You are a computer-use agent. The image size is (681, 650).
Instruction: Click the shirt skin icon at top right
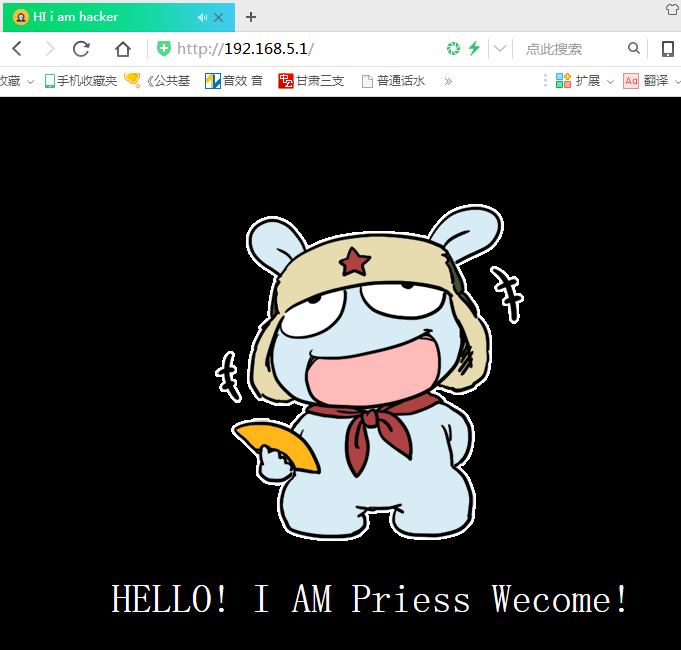coord(673,9)
